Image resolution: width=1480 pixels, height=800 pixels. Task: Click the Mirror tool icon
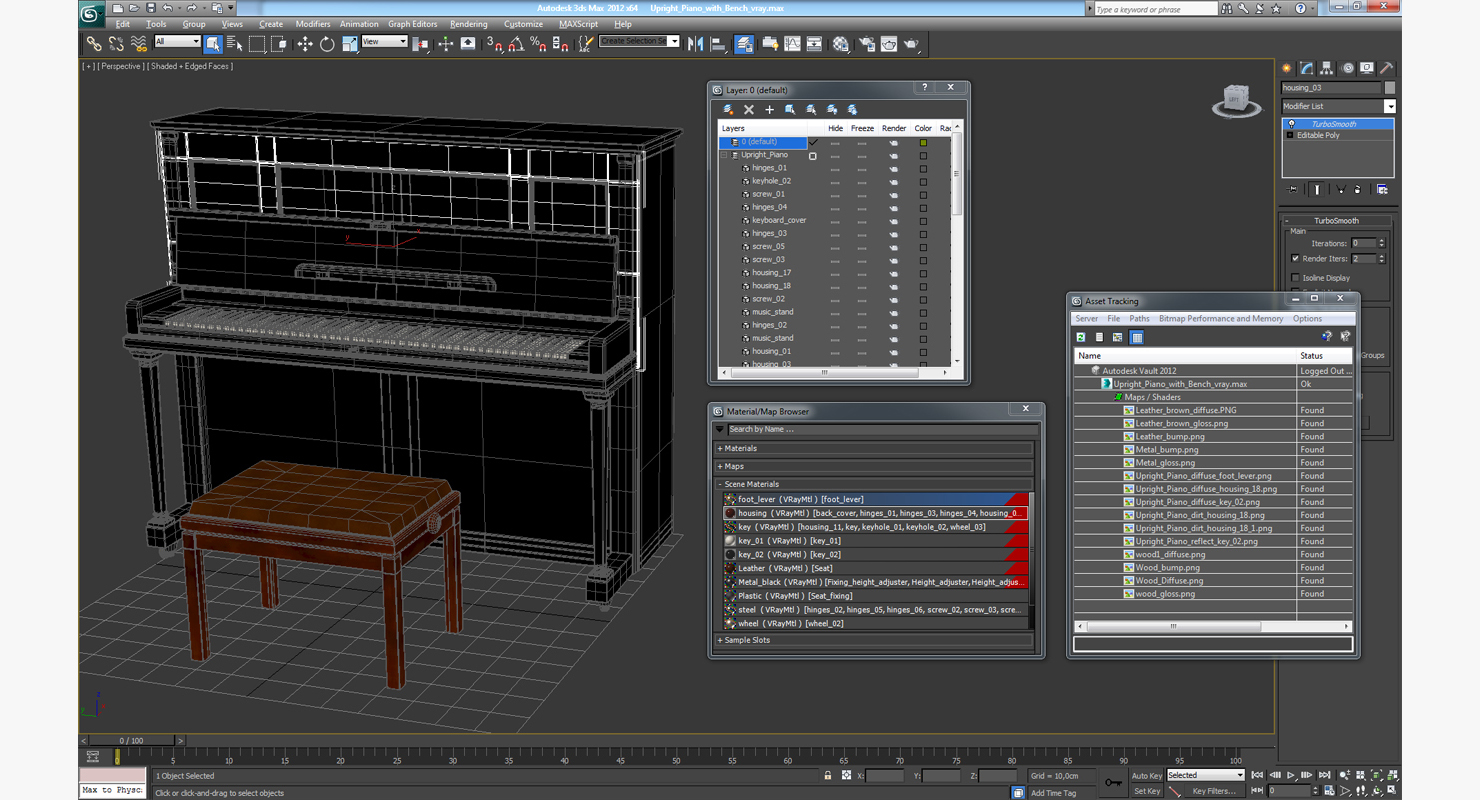tap(696, 44)
